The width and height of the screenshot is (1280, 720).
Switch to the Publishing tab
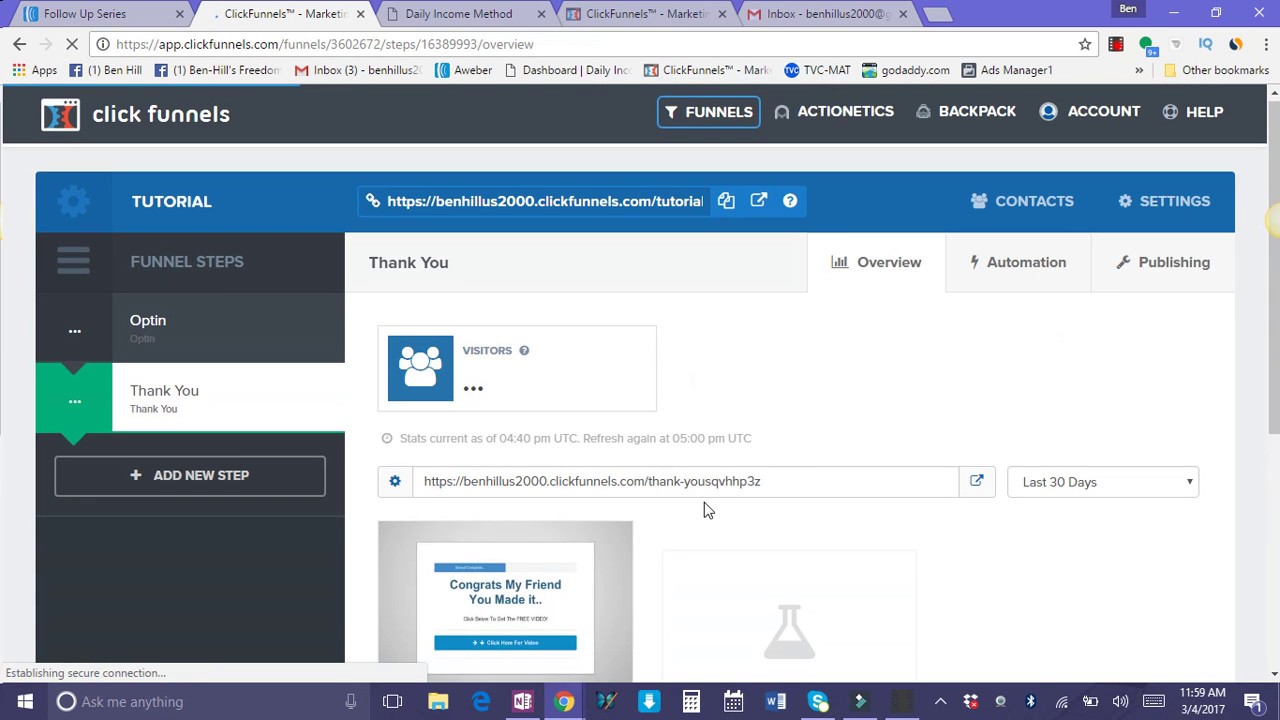1163,262
